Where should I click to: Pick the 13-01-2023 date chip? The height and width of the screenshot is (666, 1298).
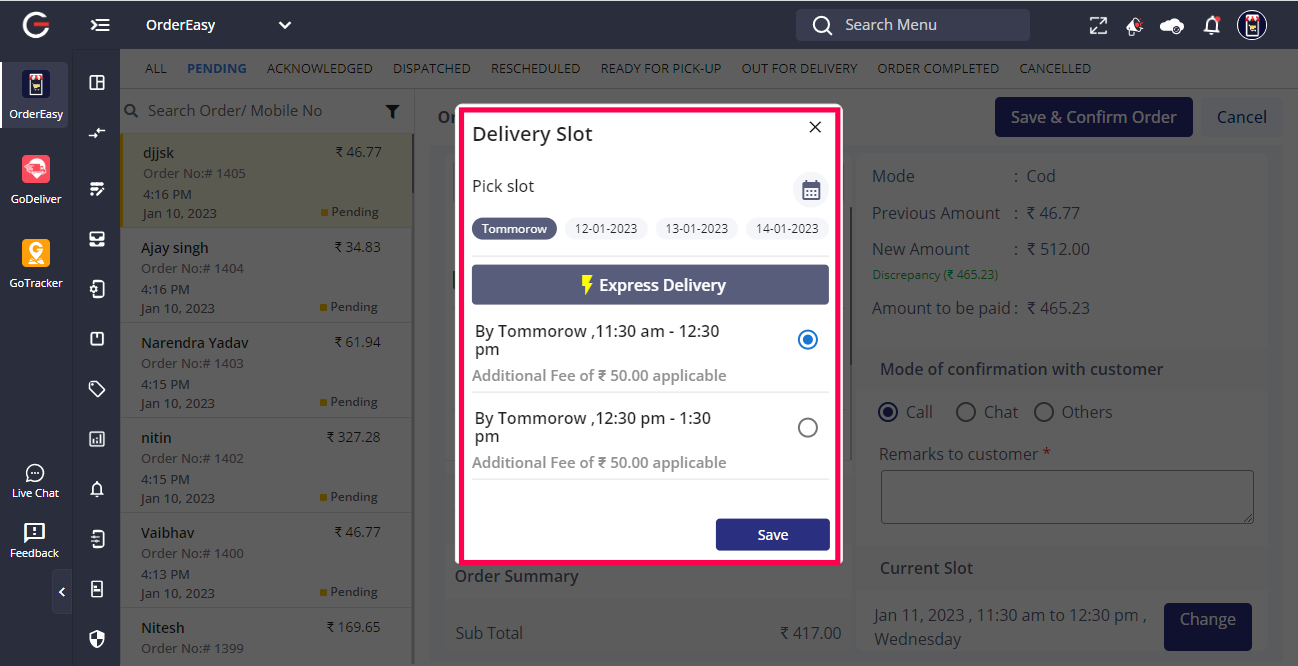point(696,229)
